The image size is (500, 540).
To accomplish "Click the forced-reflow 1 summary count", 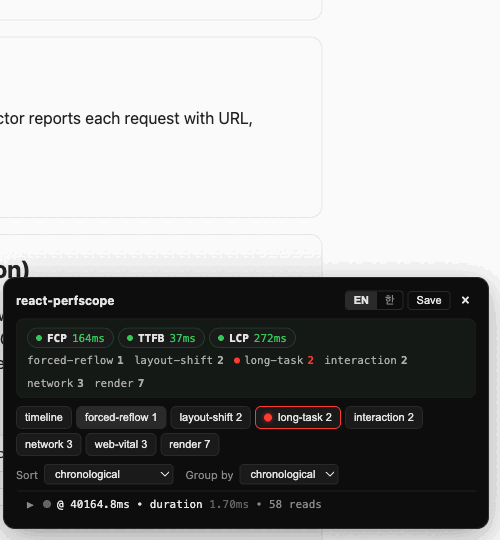I will [75, 360].
